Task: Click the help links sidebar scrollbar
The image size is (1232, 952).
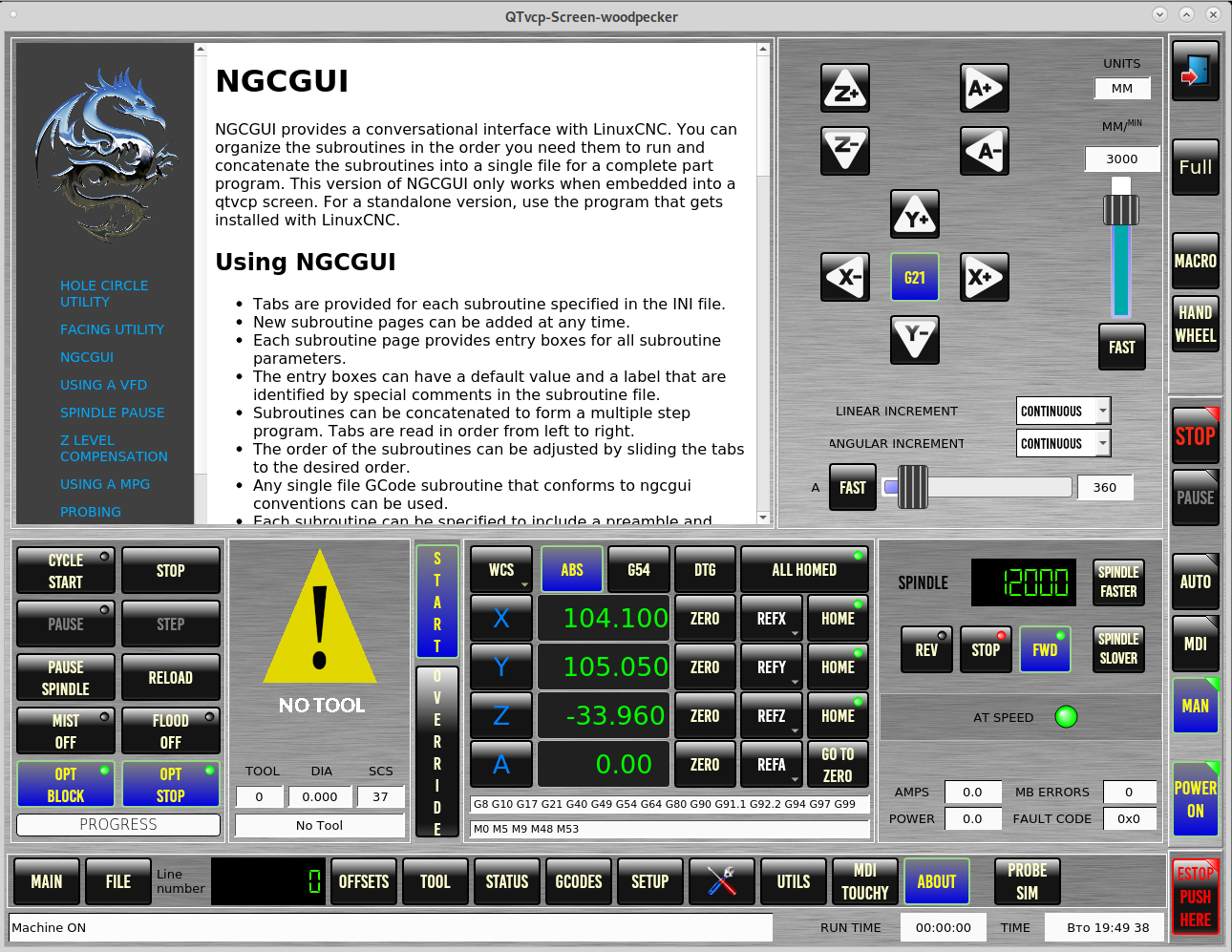Action: [201, 283]
